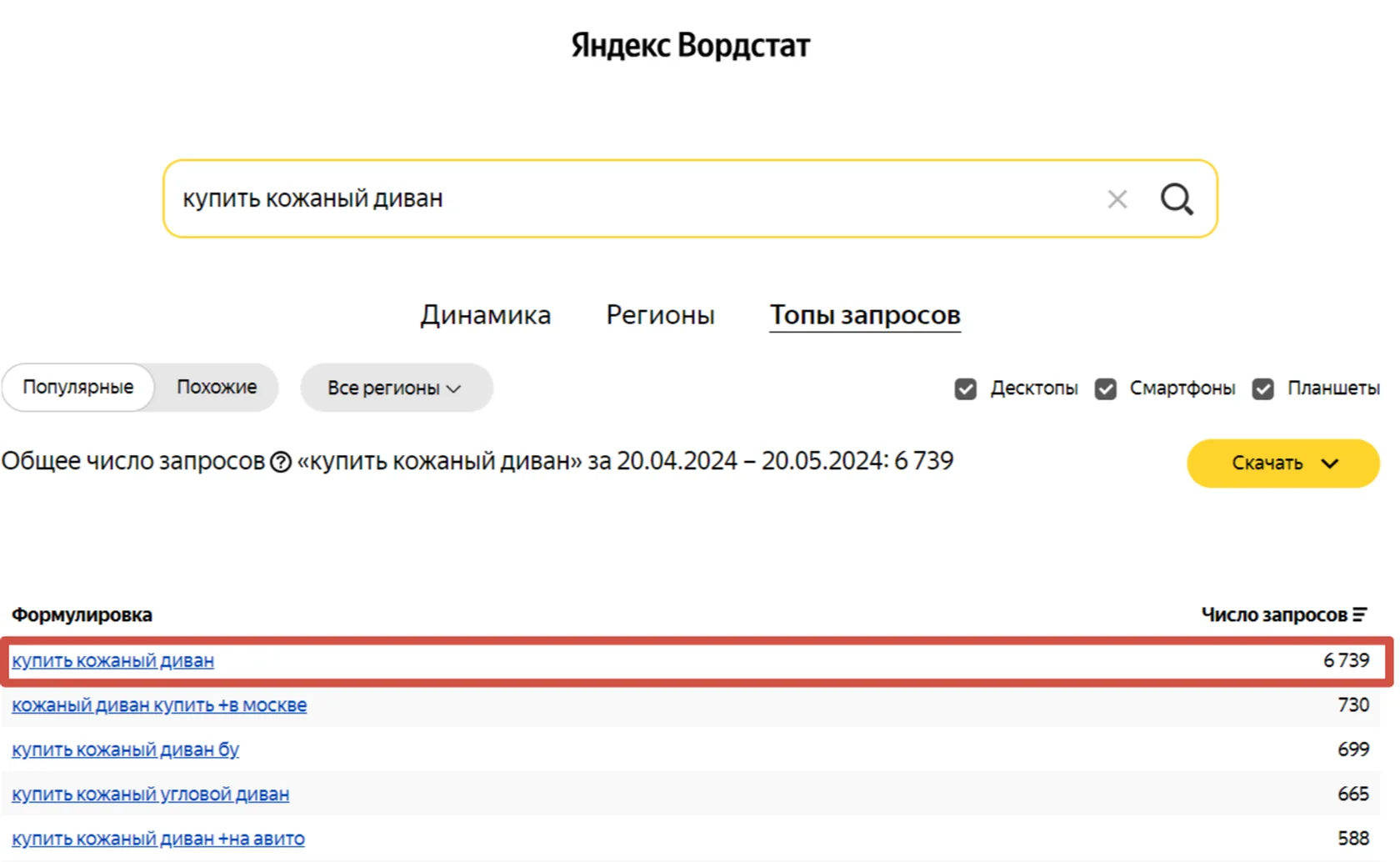Click the magnifying glass search icon
This screenshot has width=1400, height=862.
(x=1177, y=199)
